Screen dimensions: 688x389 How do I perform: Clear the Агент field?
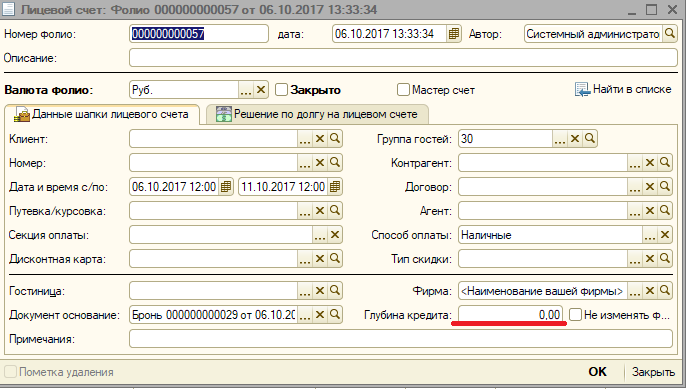(x=650, y=211)
